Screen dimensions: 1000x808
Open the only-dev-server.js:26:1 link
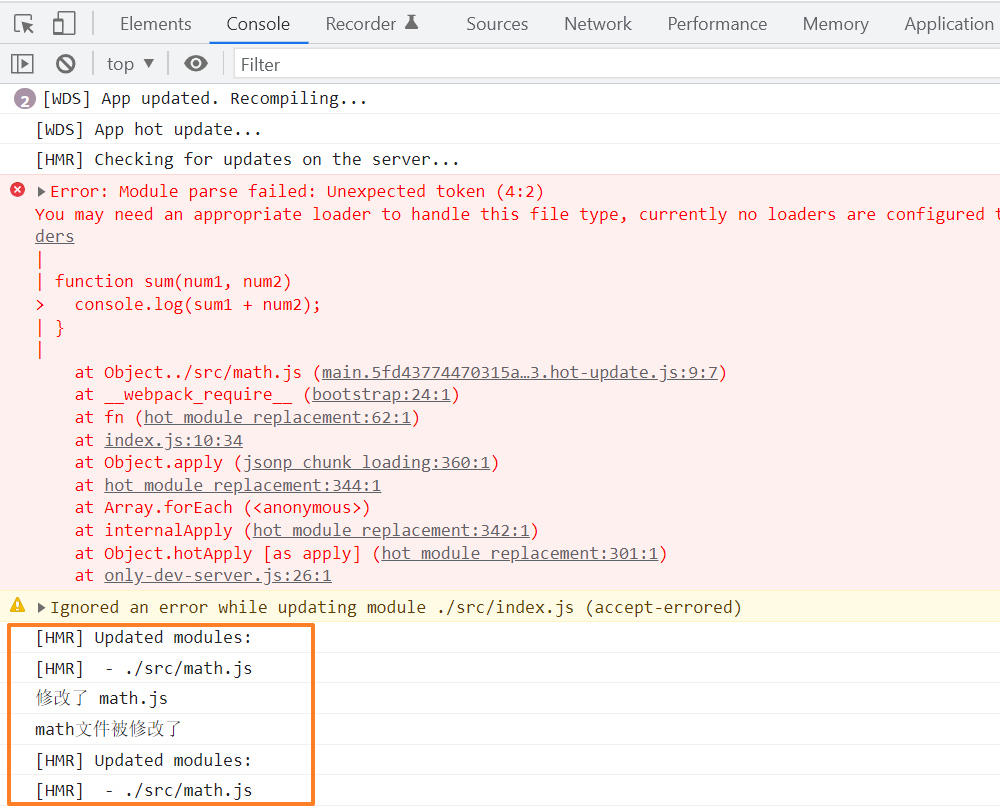(217, 575)
